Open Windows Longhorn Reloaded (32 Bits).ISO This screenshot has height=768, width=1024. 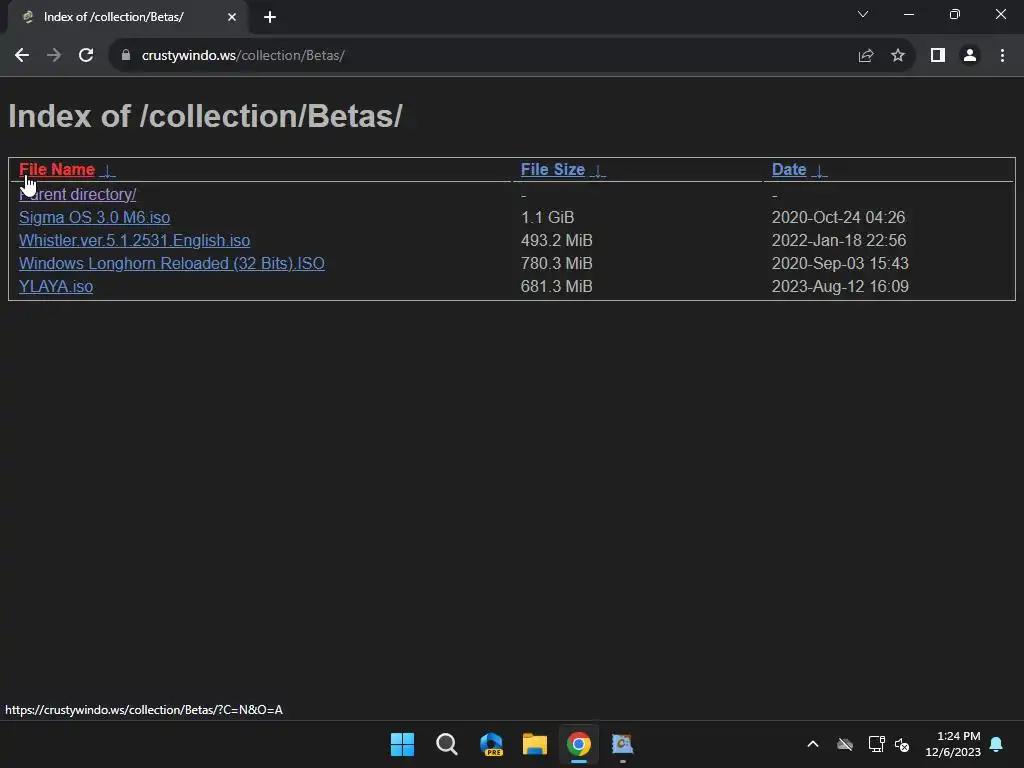tap(172, 263)
